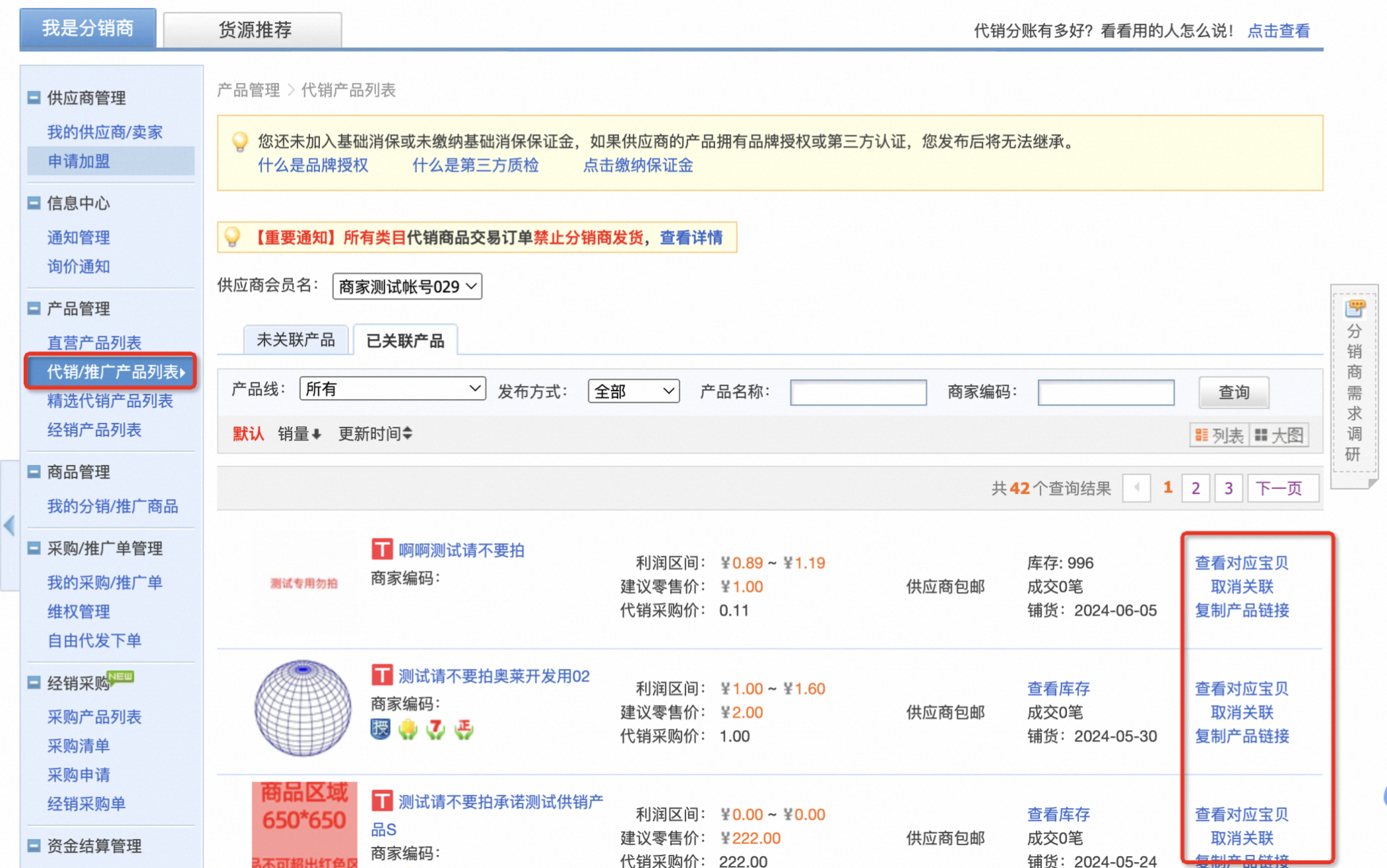Click the 7-day return badge icon
The image size is (1387, 868).
(x=435, y=729)
